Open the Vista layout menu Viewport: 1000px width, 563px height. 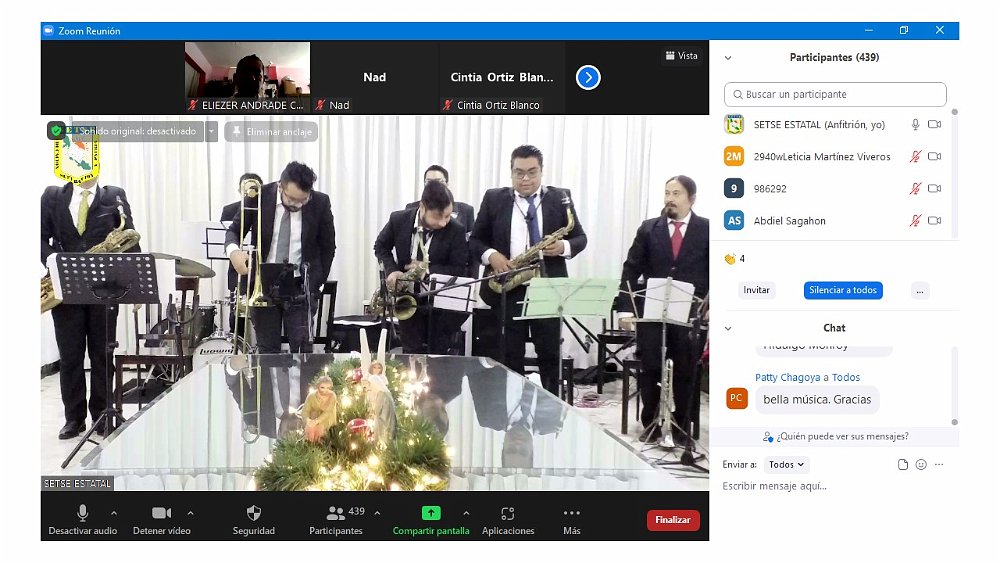point(681,56)
